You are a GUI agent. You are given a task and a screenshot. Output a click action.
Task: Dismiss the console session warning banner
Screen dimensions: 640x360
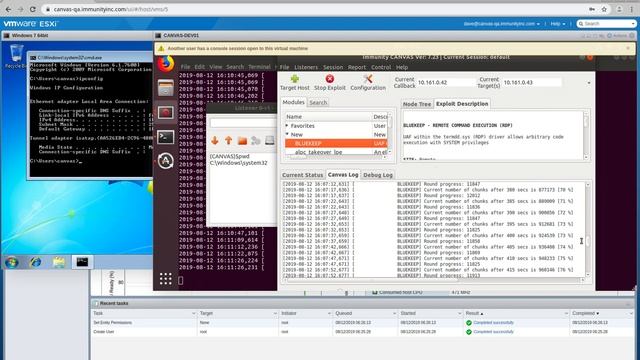pos(628,48)
